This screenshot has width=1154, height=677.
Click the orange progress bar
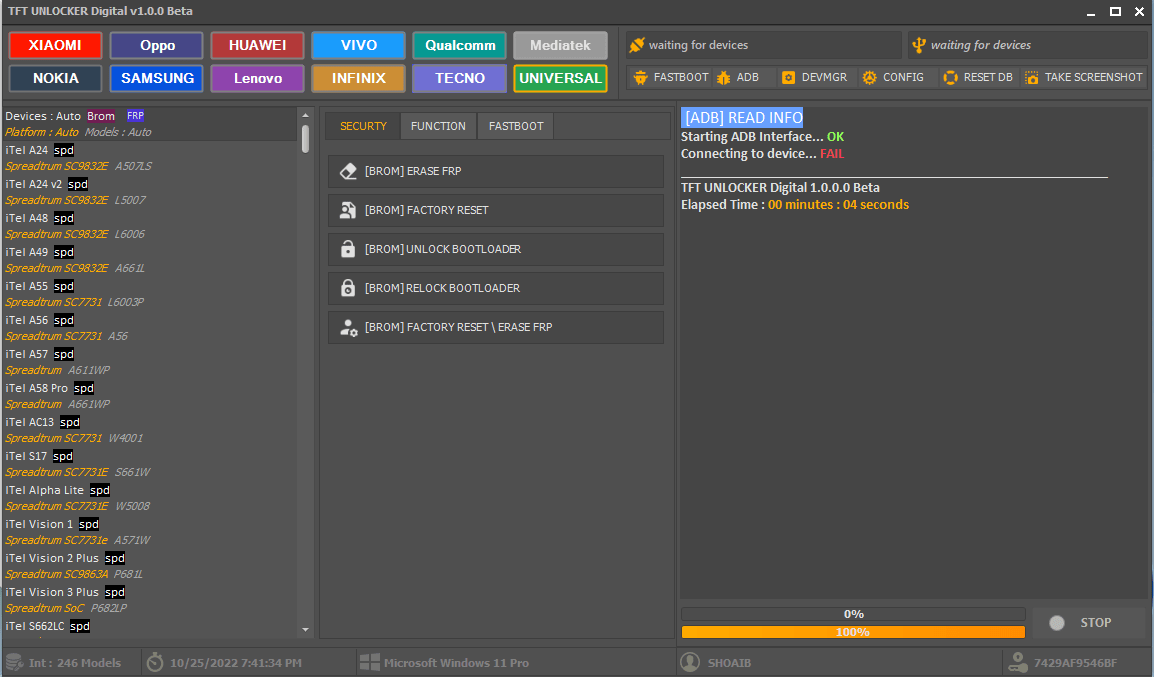tap(852, 631)
